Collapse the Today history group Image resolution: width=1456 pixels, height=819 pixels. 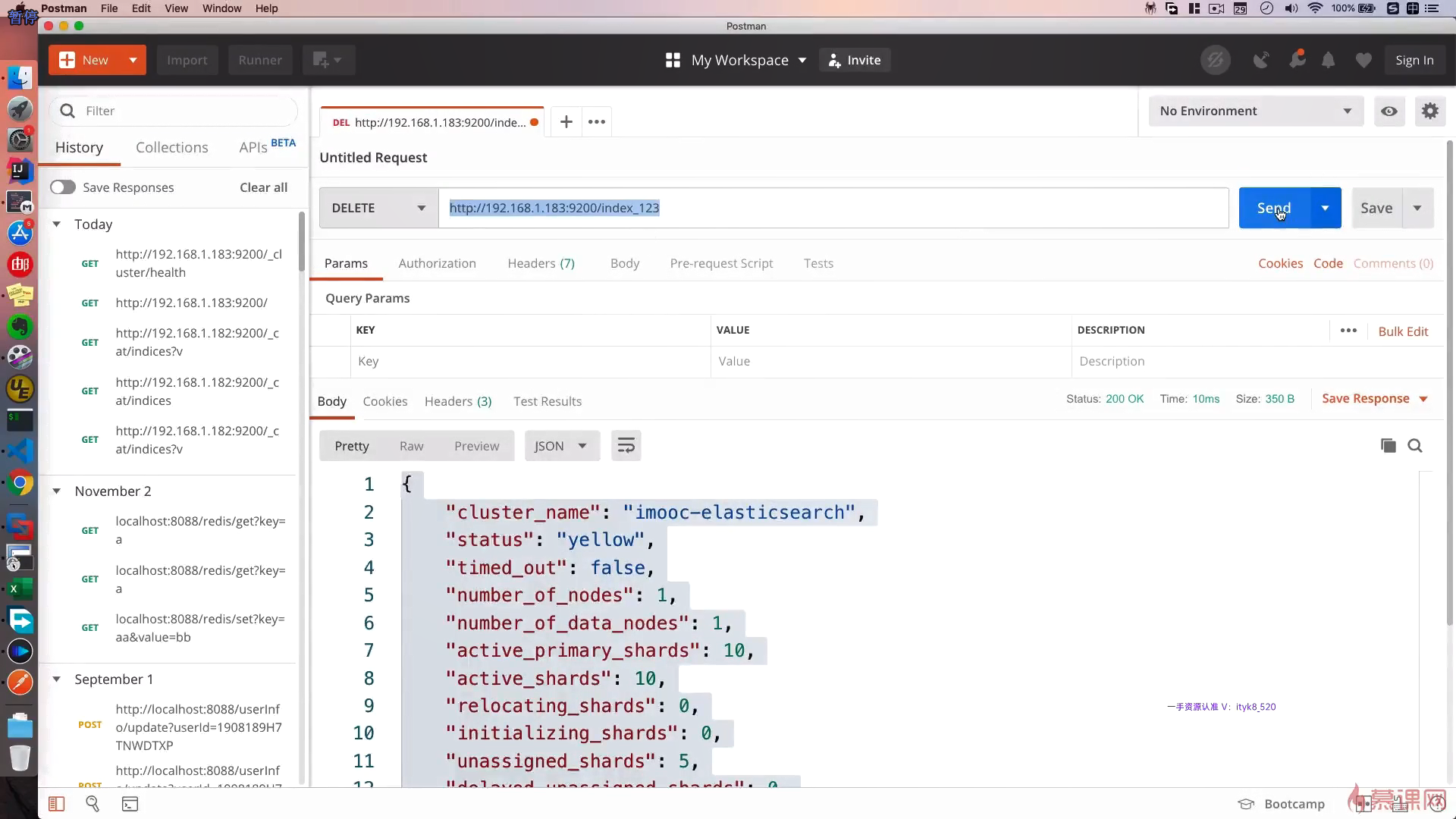[57, 224]
